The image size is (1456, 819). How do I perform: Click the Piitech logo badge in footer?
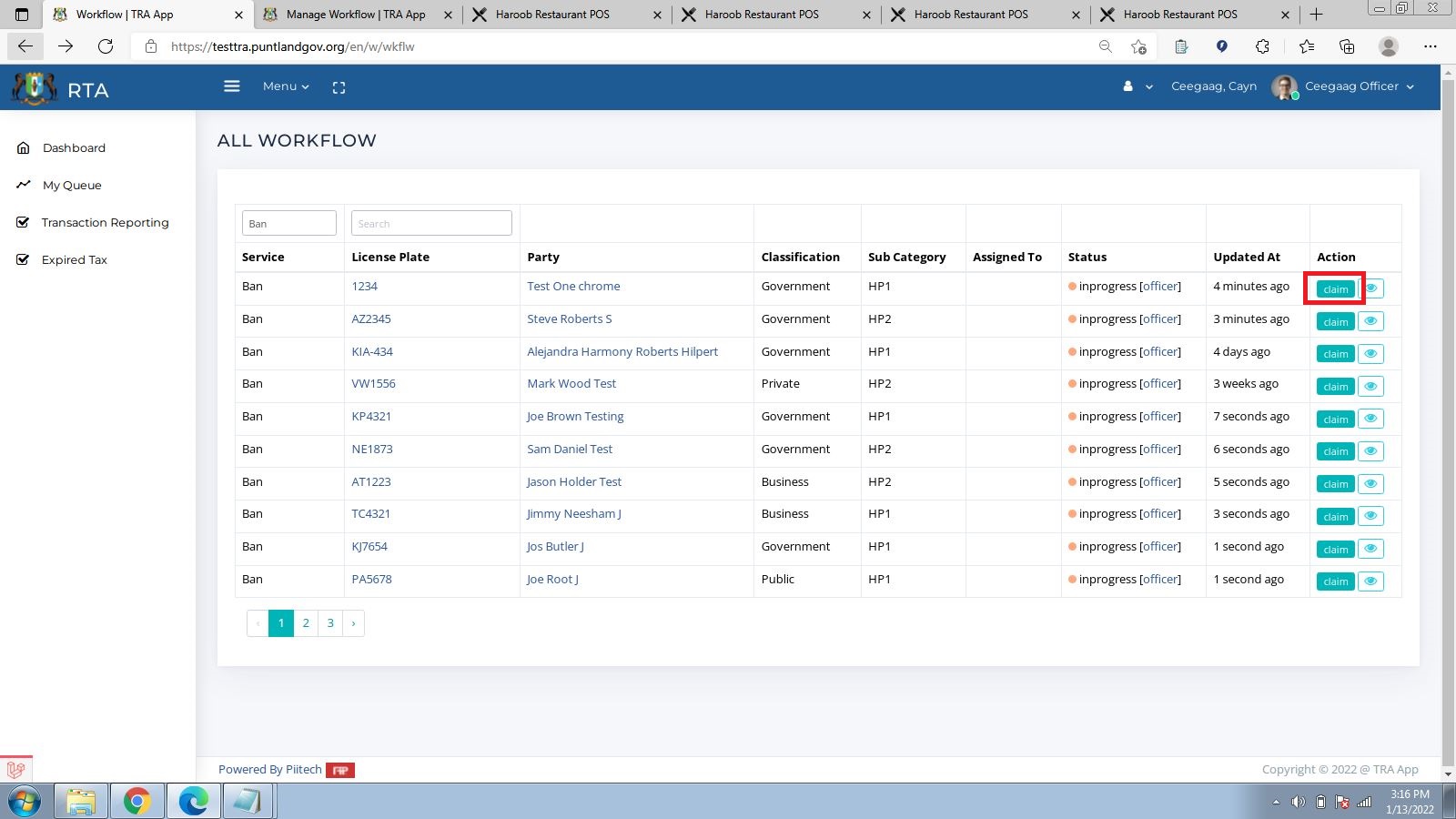pyautogui.click(x=340, y=770)
